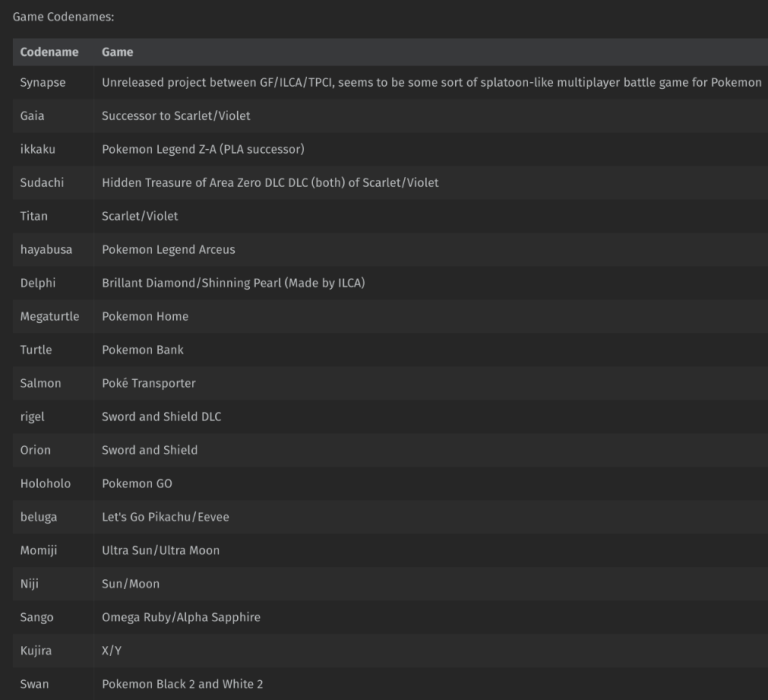Click 'Omega Ruby/Alpha Sapphire' game cell
The image size is (768, 700).
point(180,617)
